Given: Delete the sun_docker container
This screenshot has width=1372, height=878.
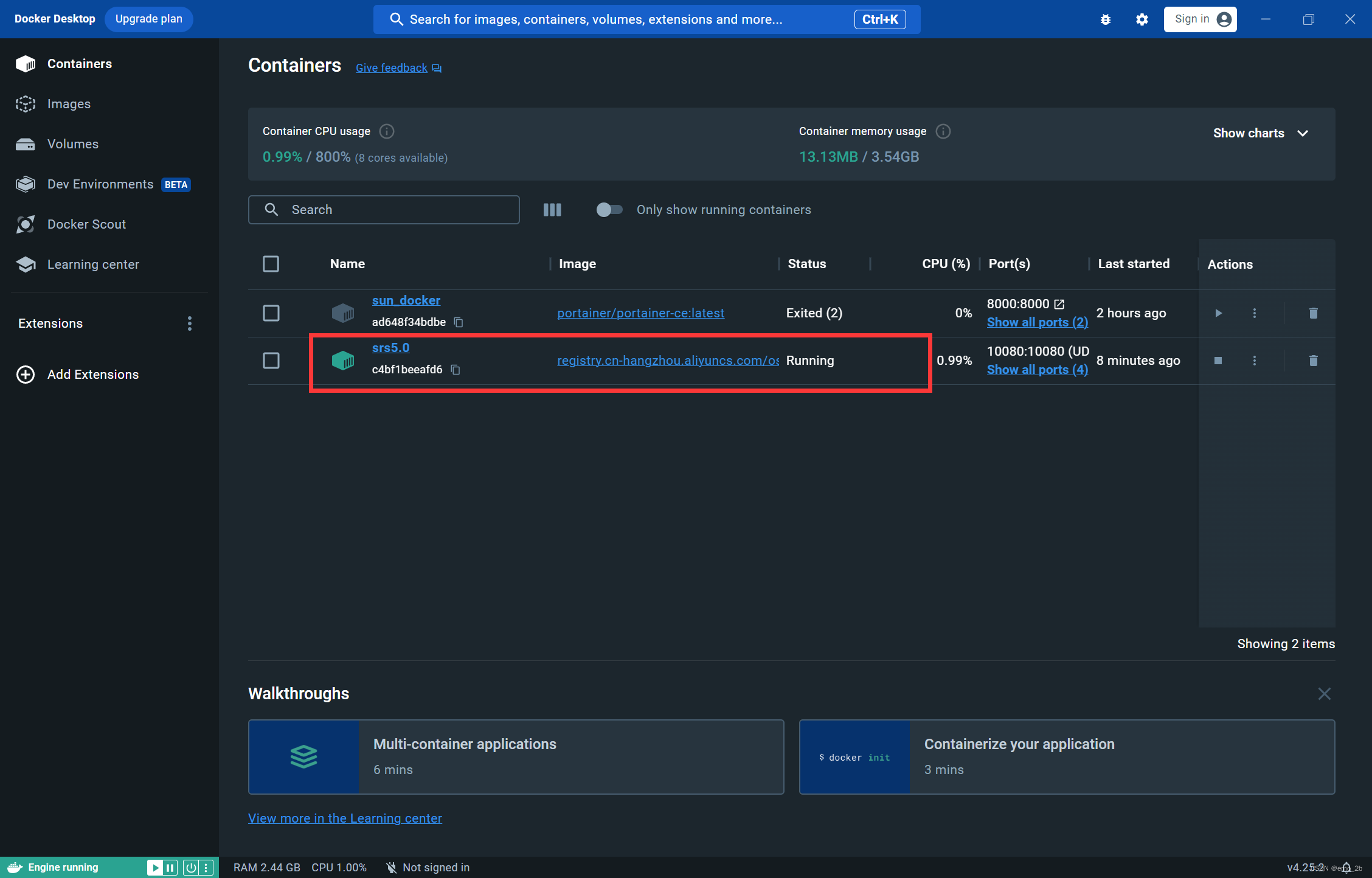Looking at the screenshot, I should 1313,313.
